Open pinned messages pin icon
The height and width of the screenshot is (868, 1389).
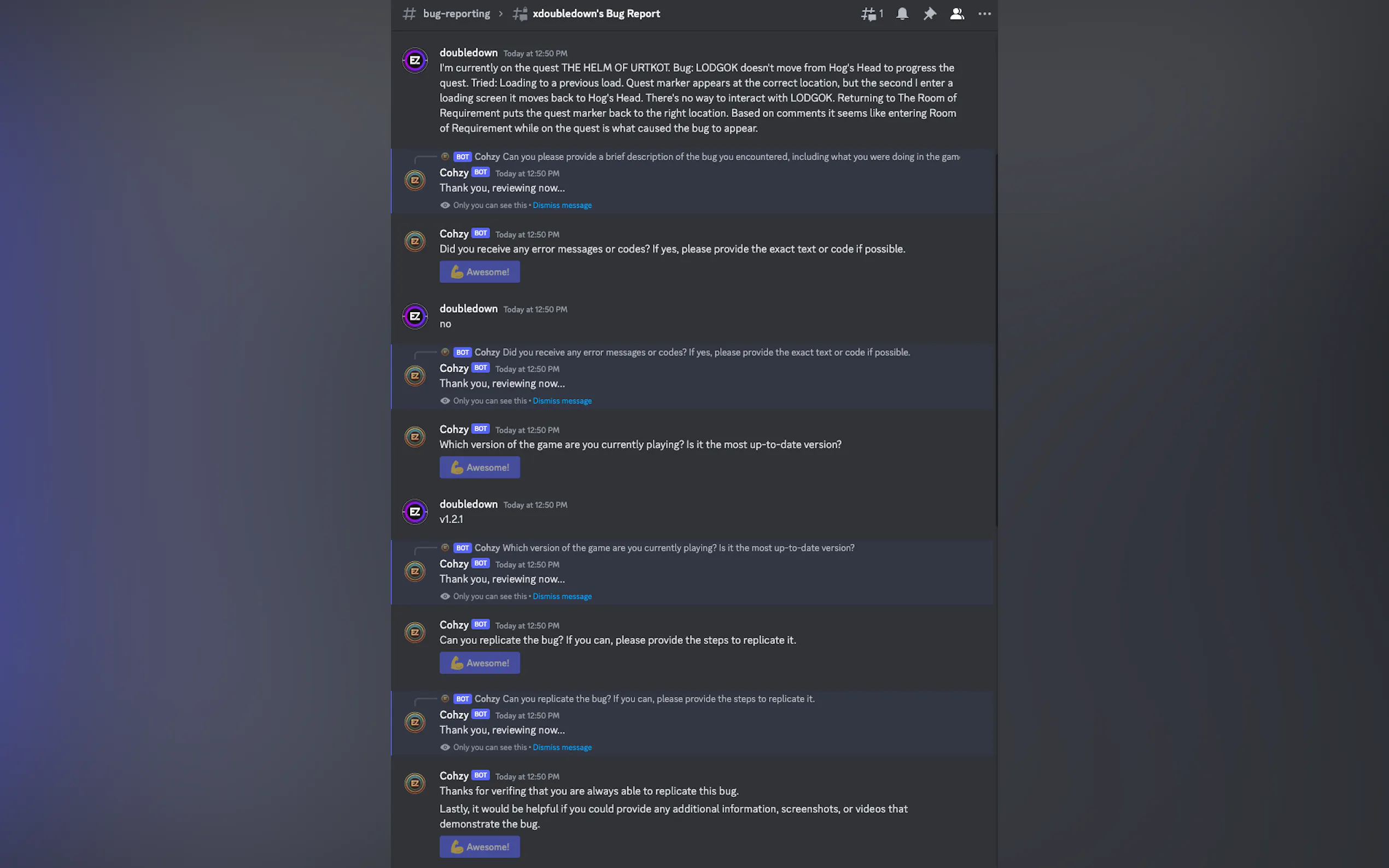(929, 14)
